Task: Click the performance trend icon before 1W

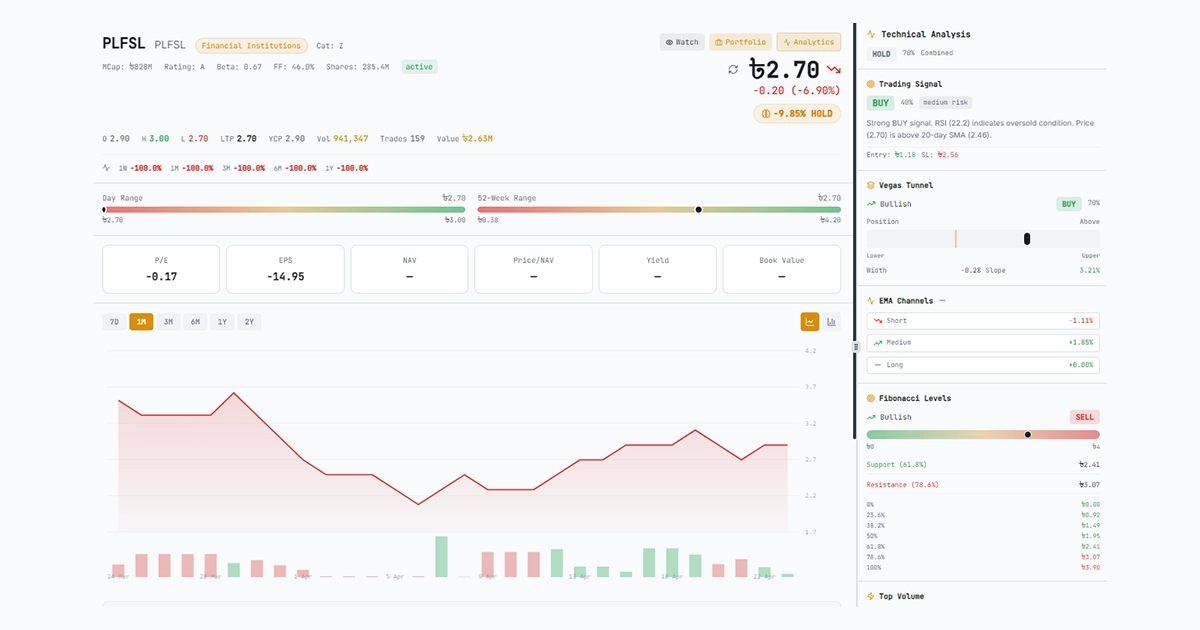Action: (107, 168)
